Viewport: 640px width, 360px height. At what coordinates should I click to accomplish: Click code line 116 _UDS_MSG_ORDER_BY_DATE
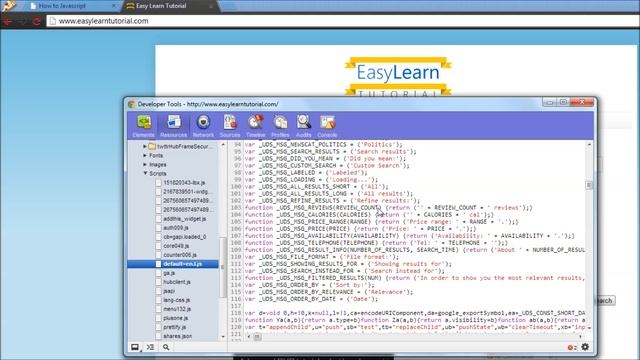pyautogui.click(x=311, y=299)
